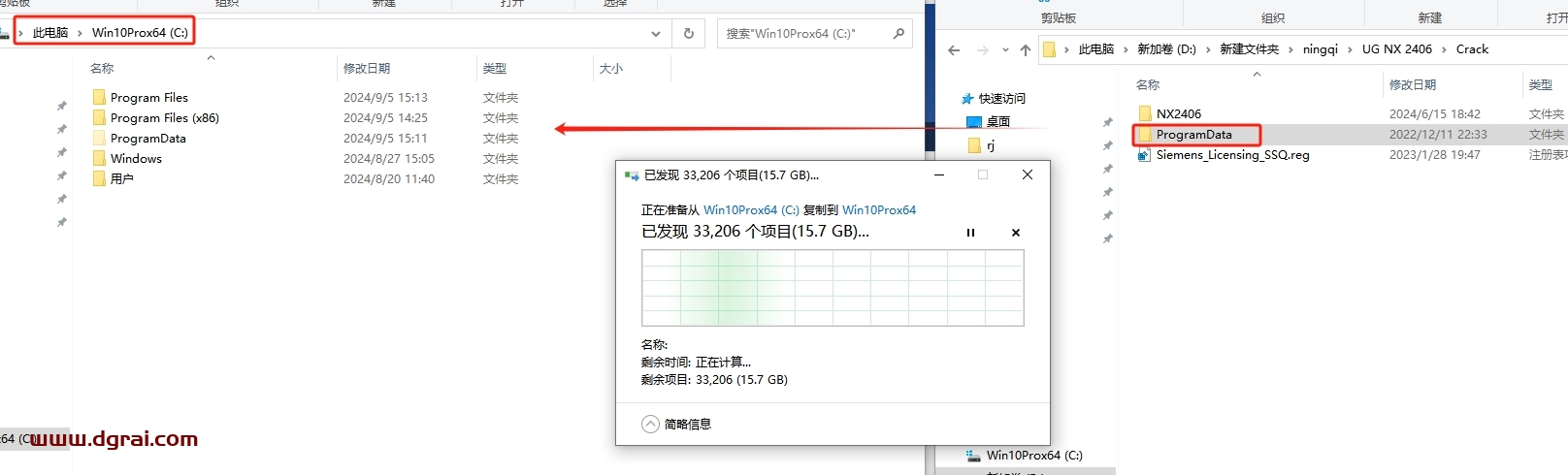Screen dimensions: 1568x475
Task: Select the 用户 folder icon
Action: [99, 178]
